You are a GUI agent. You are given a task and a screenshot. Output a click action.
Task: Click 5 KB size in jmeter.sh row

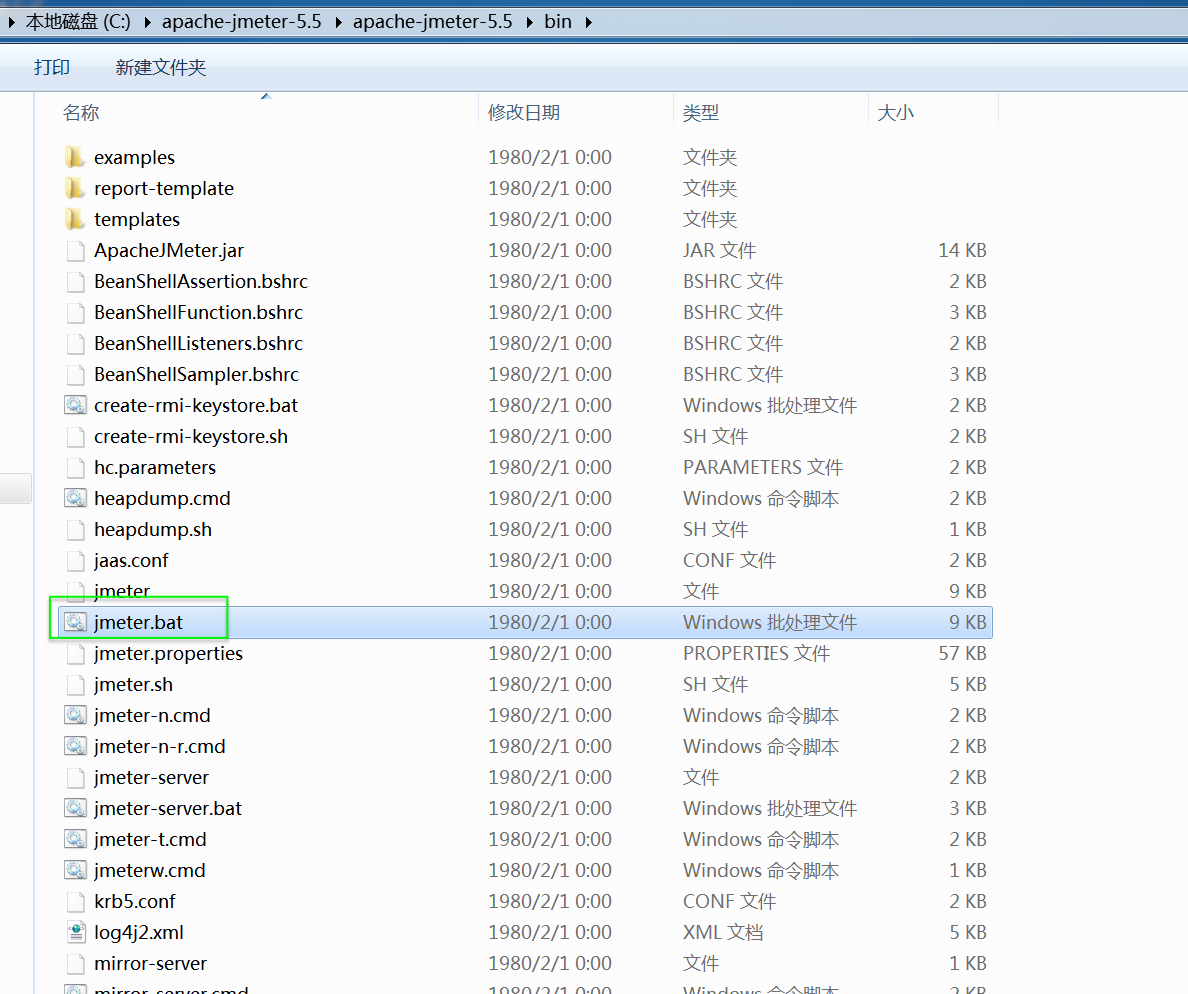tap(968, 684)
